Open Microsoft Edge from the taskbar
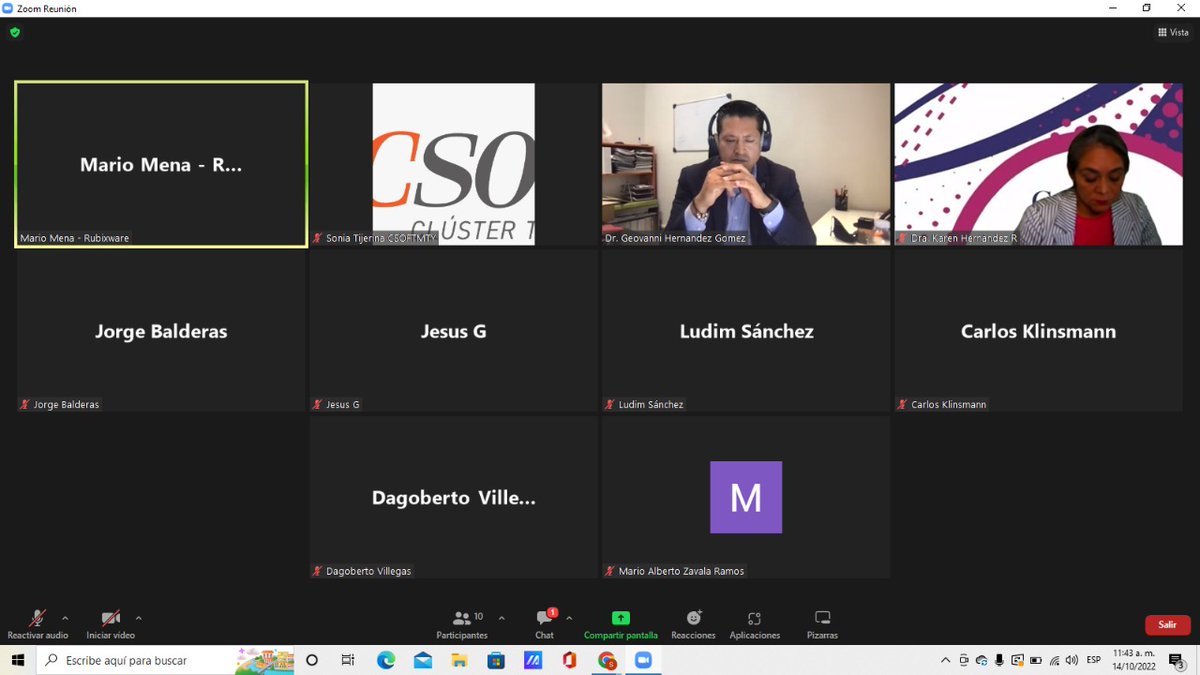Screen dimensions: 1200x675 [x=386, y=660]
